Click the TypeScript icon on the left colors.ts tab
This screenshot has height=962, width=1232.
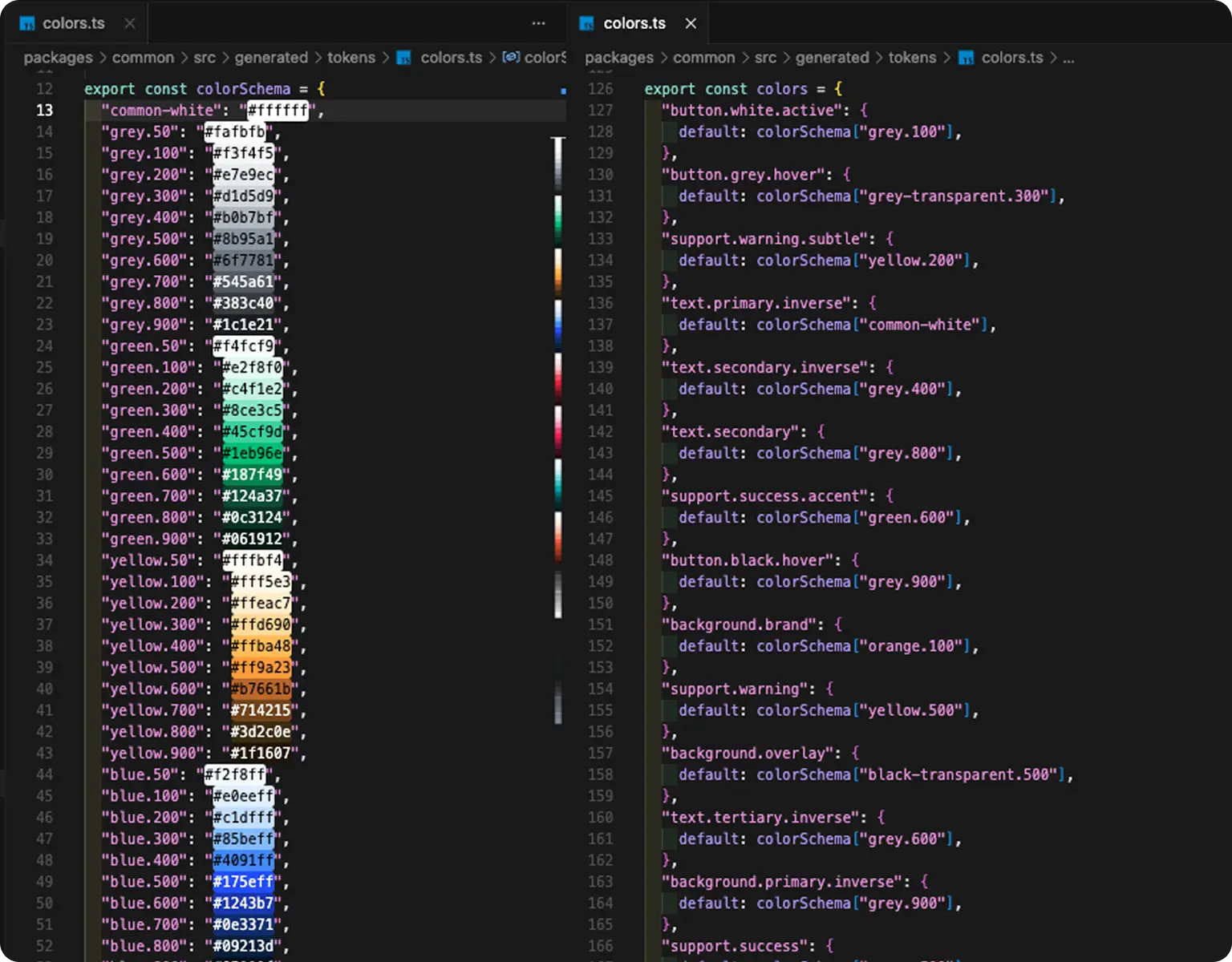[27, 23]
